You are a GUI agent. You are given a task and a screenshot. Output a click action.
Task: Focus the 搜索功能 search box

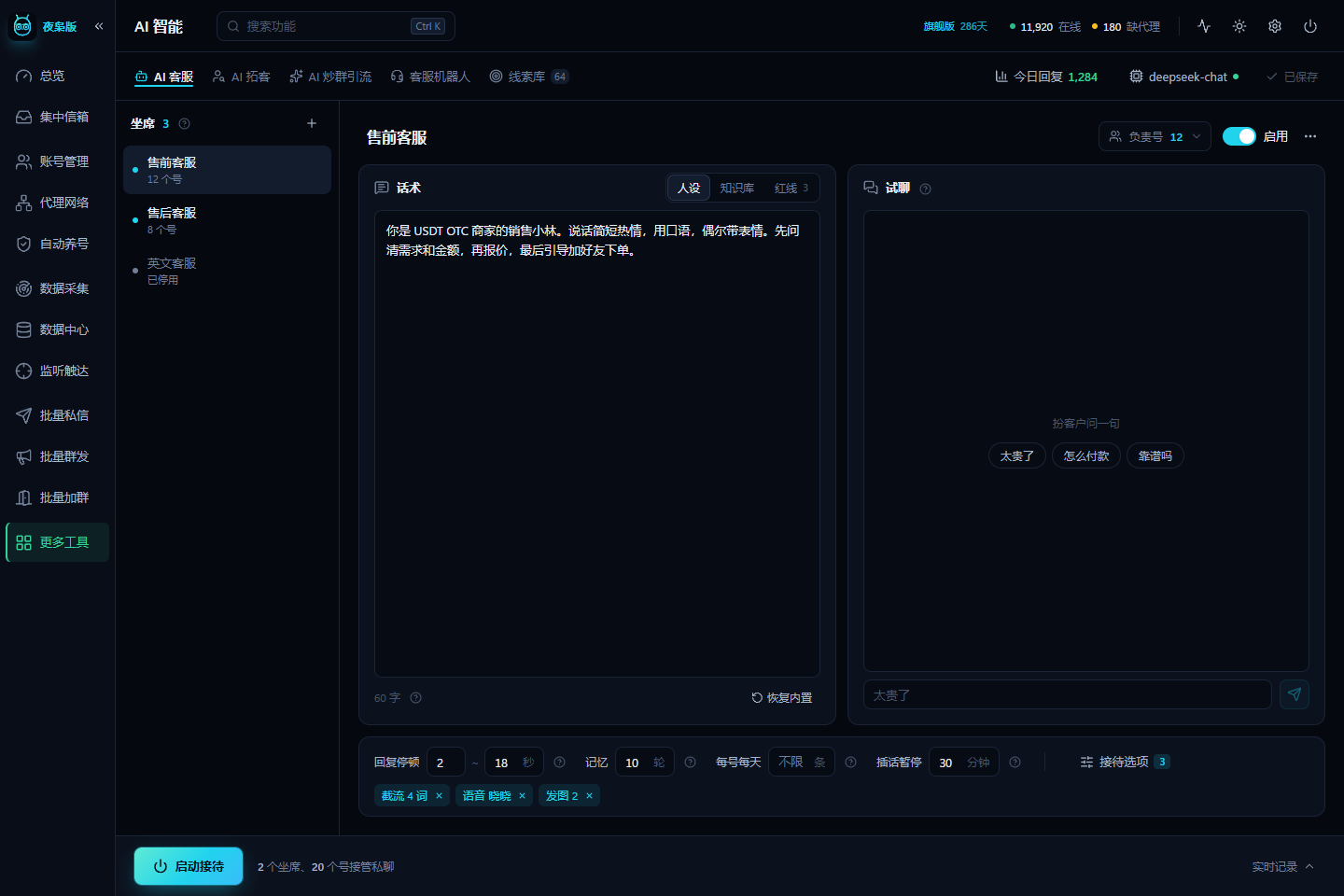pyautogui.click(x=336, y=26)
